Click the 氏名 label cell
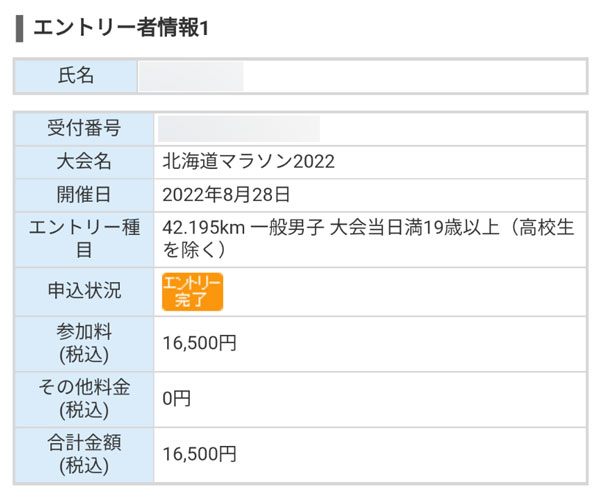The image size is (600, 490). [x=75, y=76]
